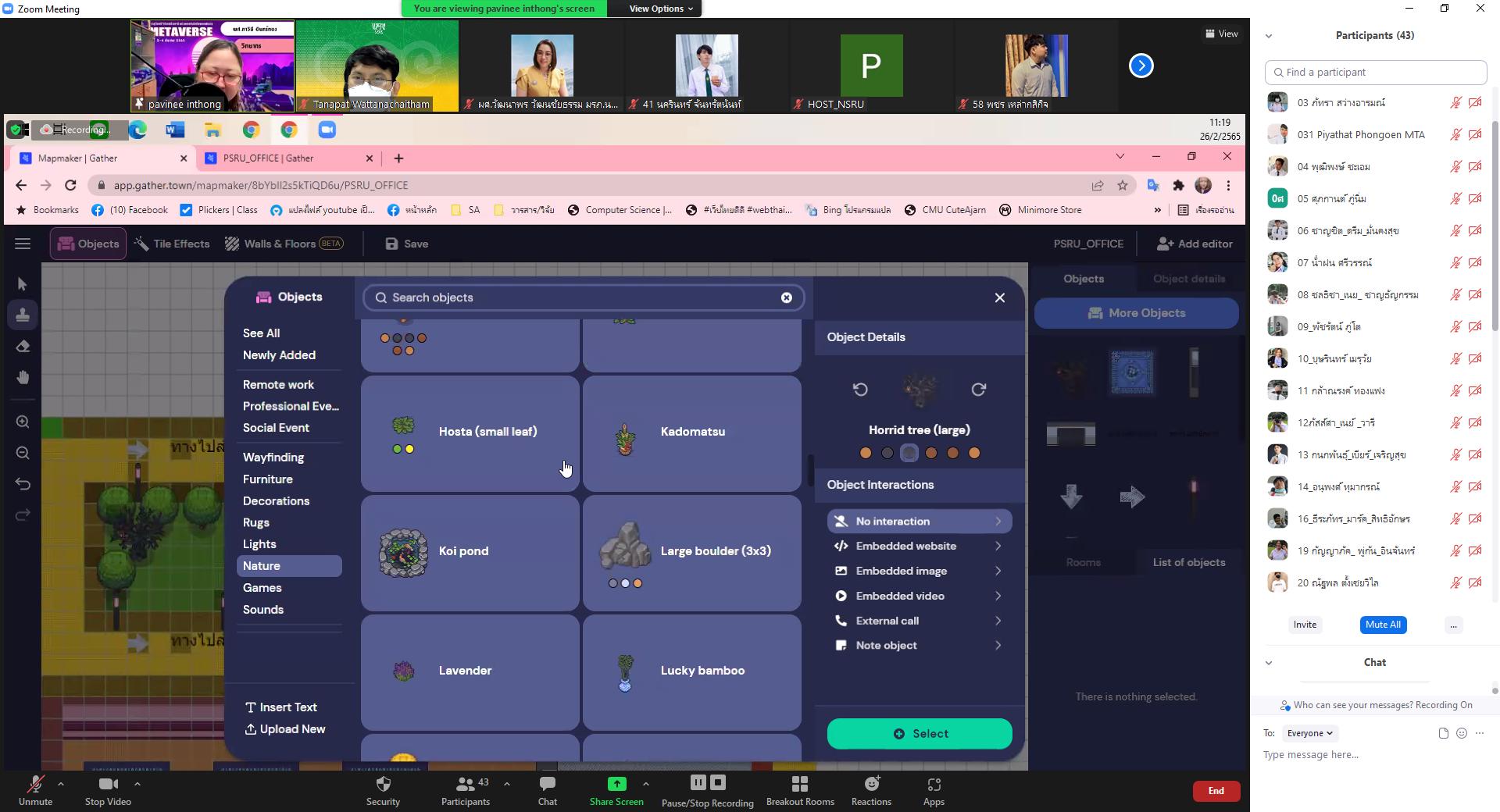Pick the Eraser tool in mapmaker sidebar

pyautogui.click(x=23, y=346)
